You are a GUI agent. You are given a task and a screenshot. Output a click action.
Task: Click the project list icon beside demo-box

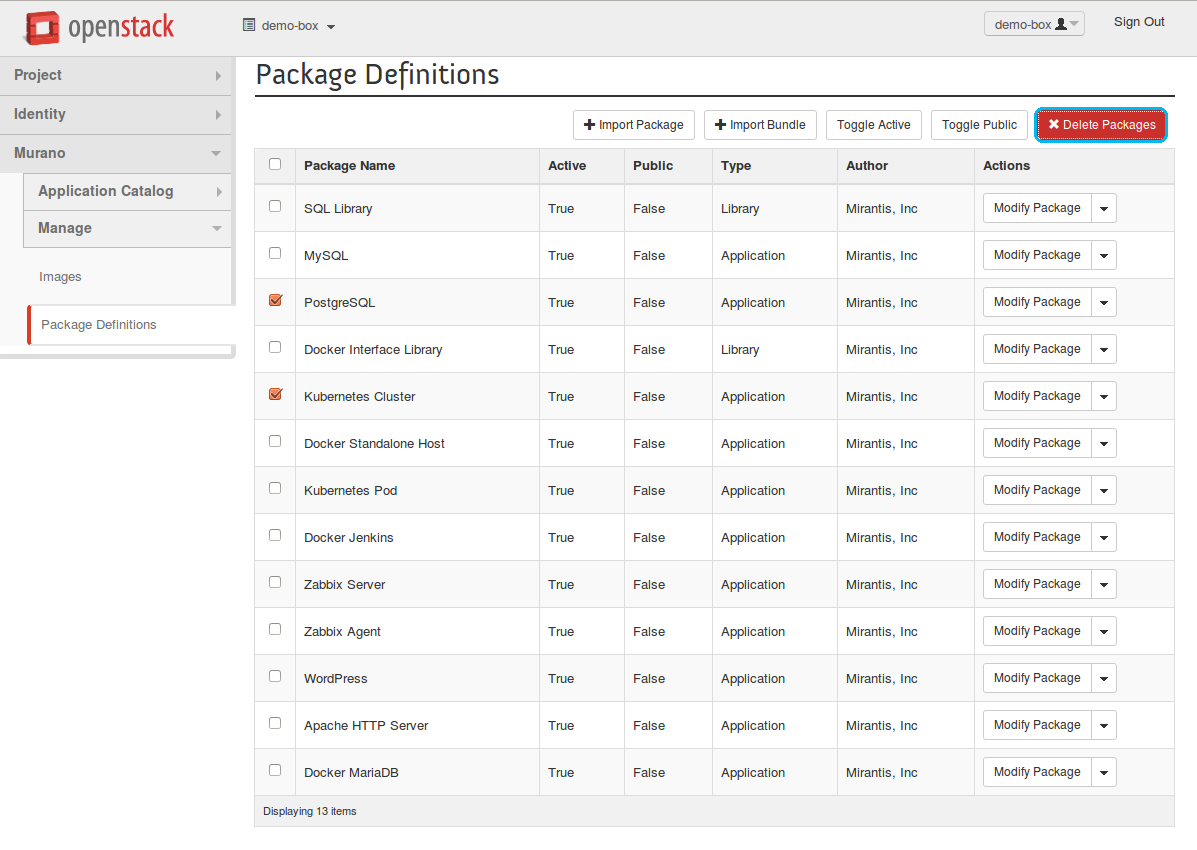pos(249,25)
